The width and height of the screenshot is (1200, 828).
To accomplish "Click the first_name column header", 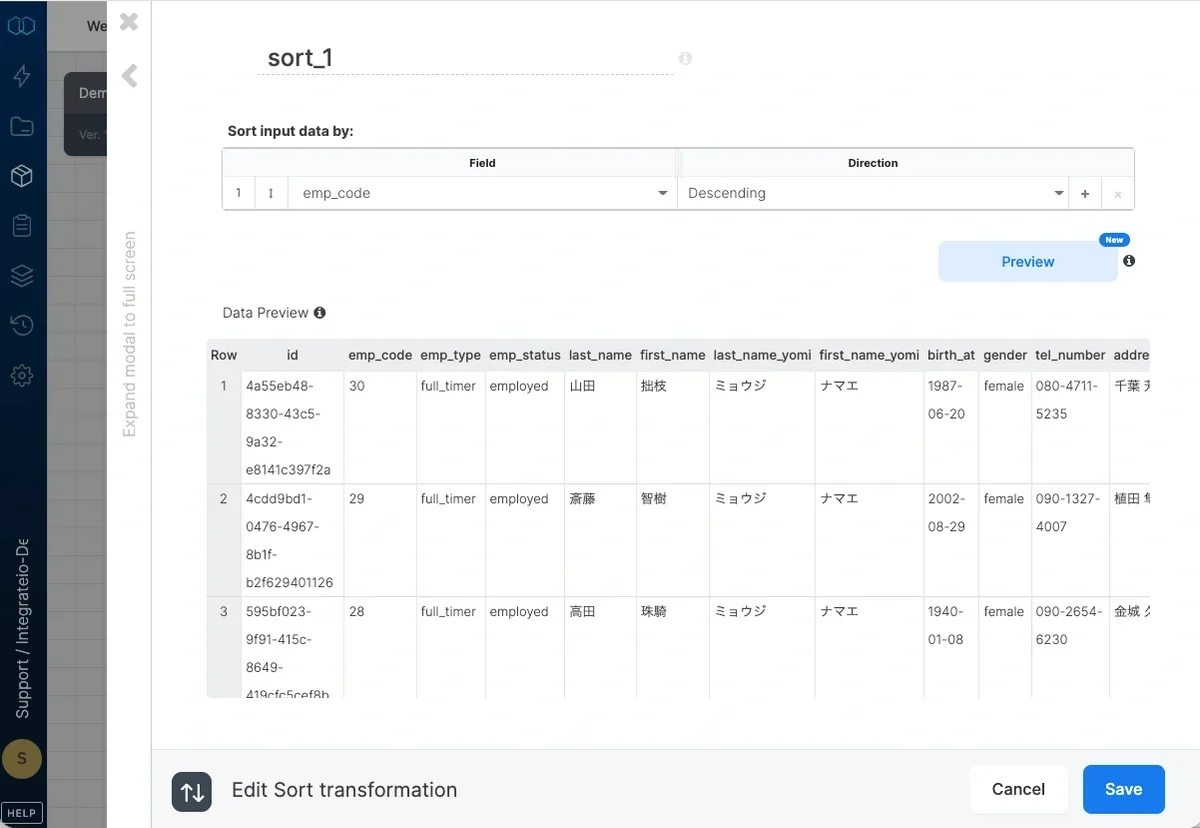I will point(672,355).
